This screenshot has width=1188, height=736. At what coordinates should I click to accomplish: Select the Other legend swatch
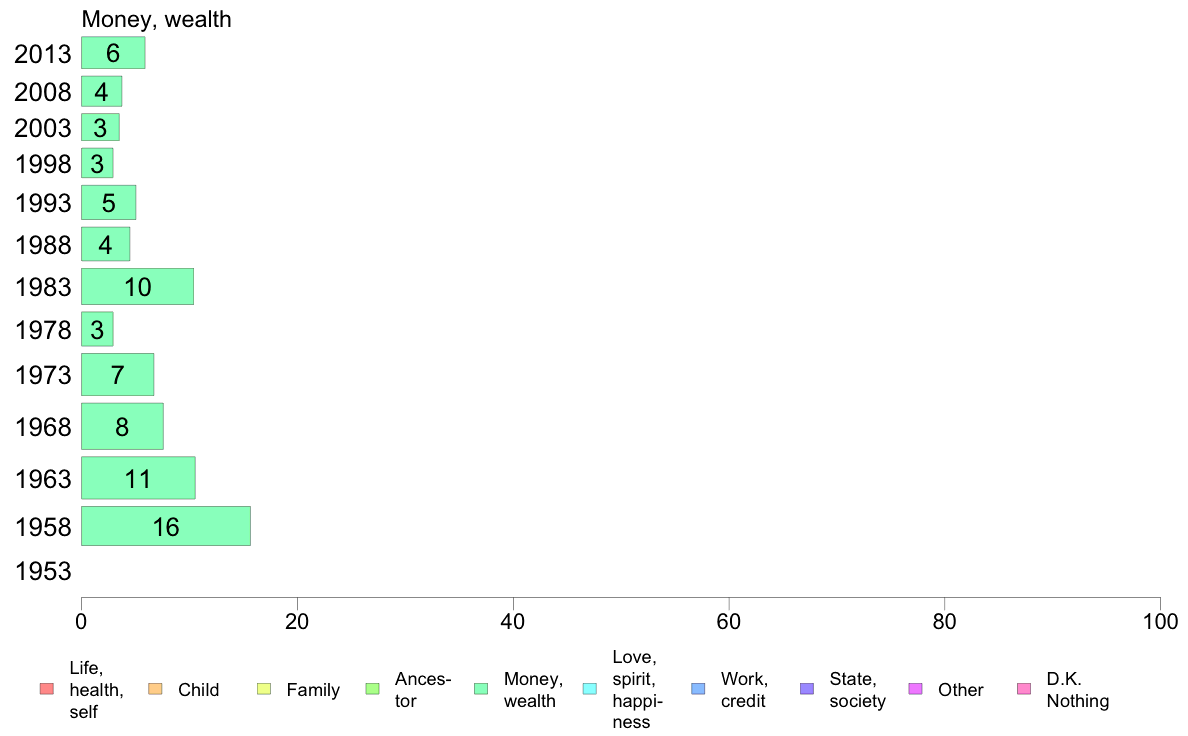click(x=915, y=689)
